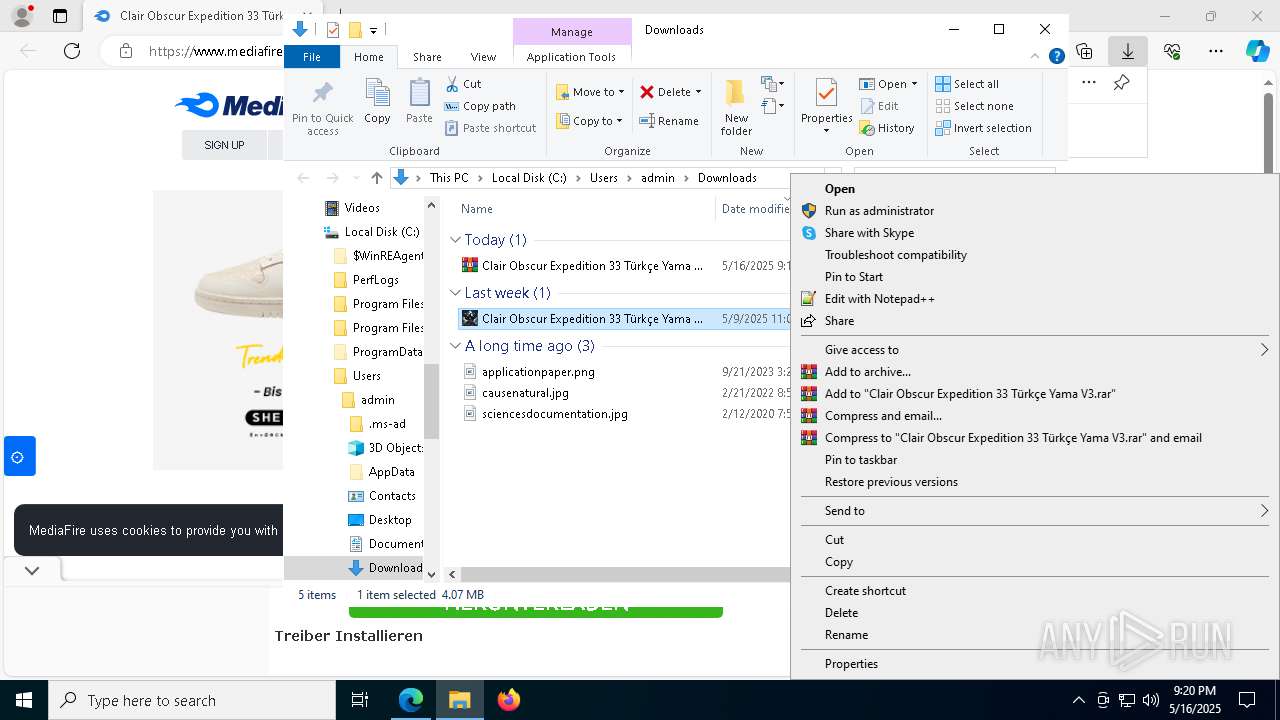
Task: Choose Share with Skype
Action: click(x=1035, y=233)
